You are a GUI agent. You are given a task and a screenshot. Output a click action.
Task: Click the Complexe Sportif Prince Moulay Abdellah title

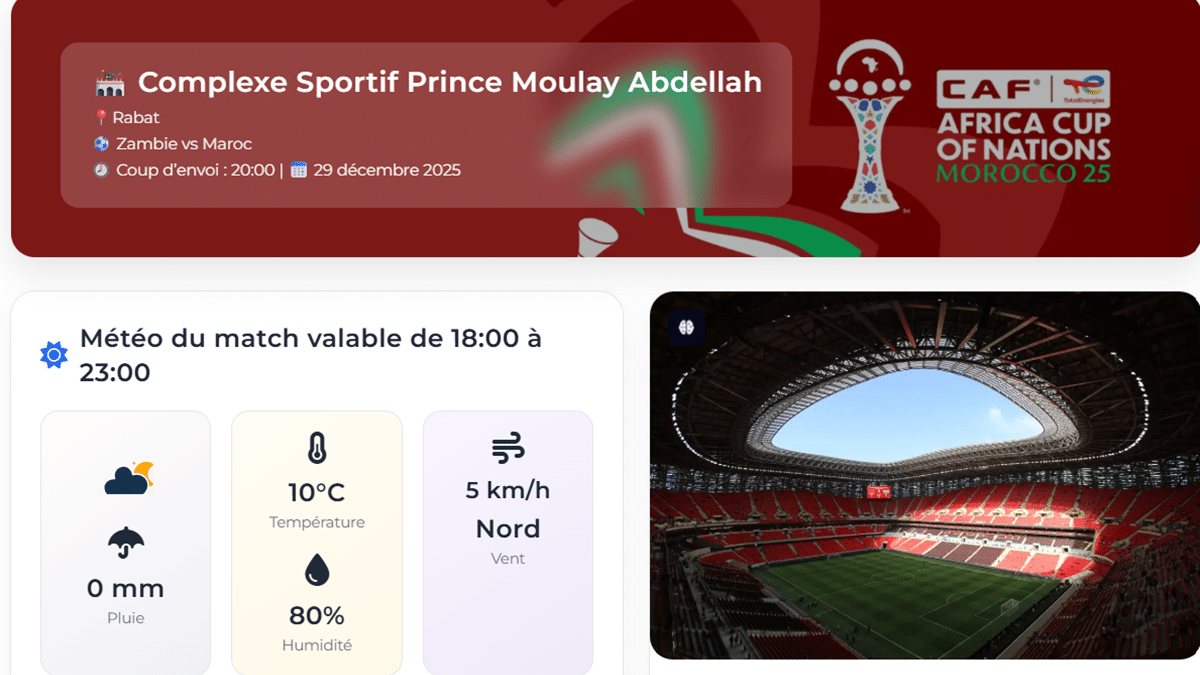[449, 82]
